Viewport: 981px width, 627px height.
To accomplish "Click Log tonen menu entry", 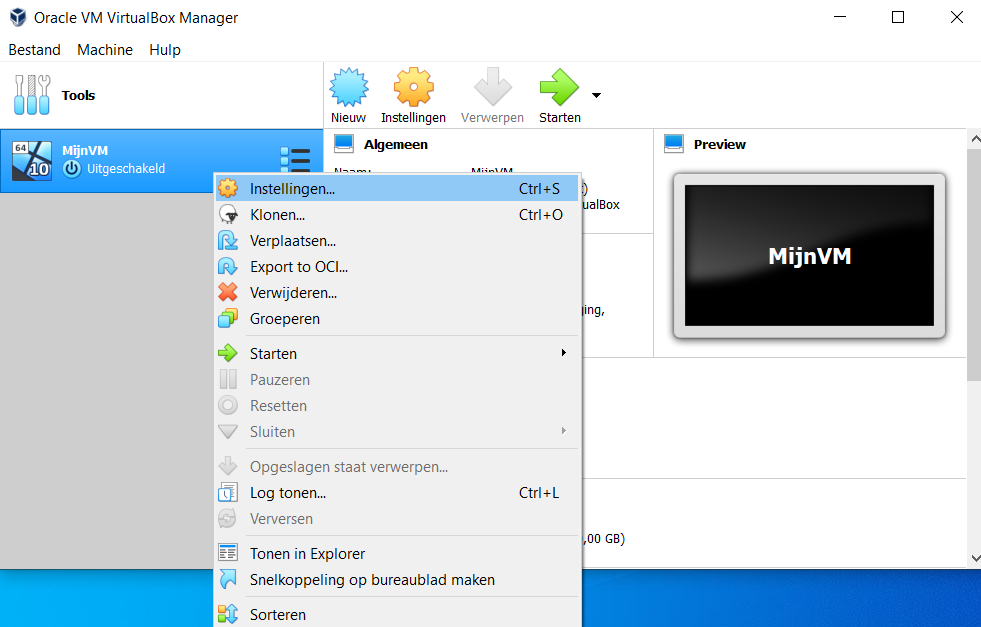I will coord(287,493).
